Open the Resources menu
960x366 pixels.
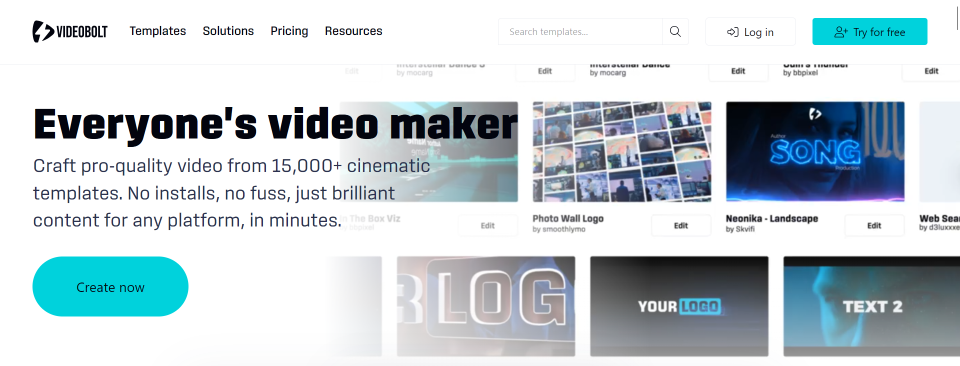353,31
